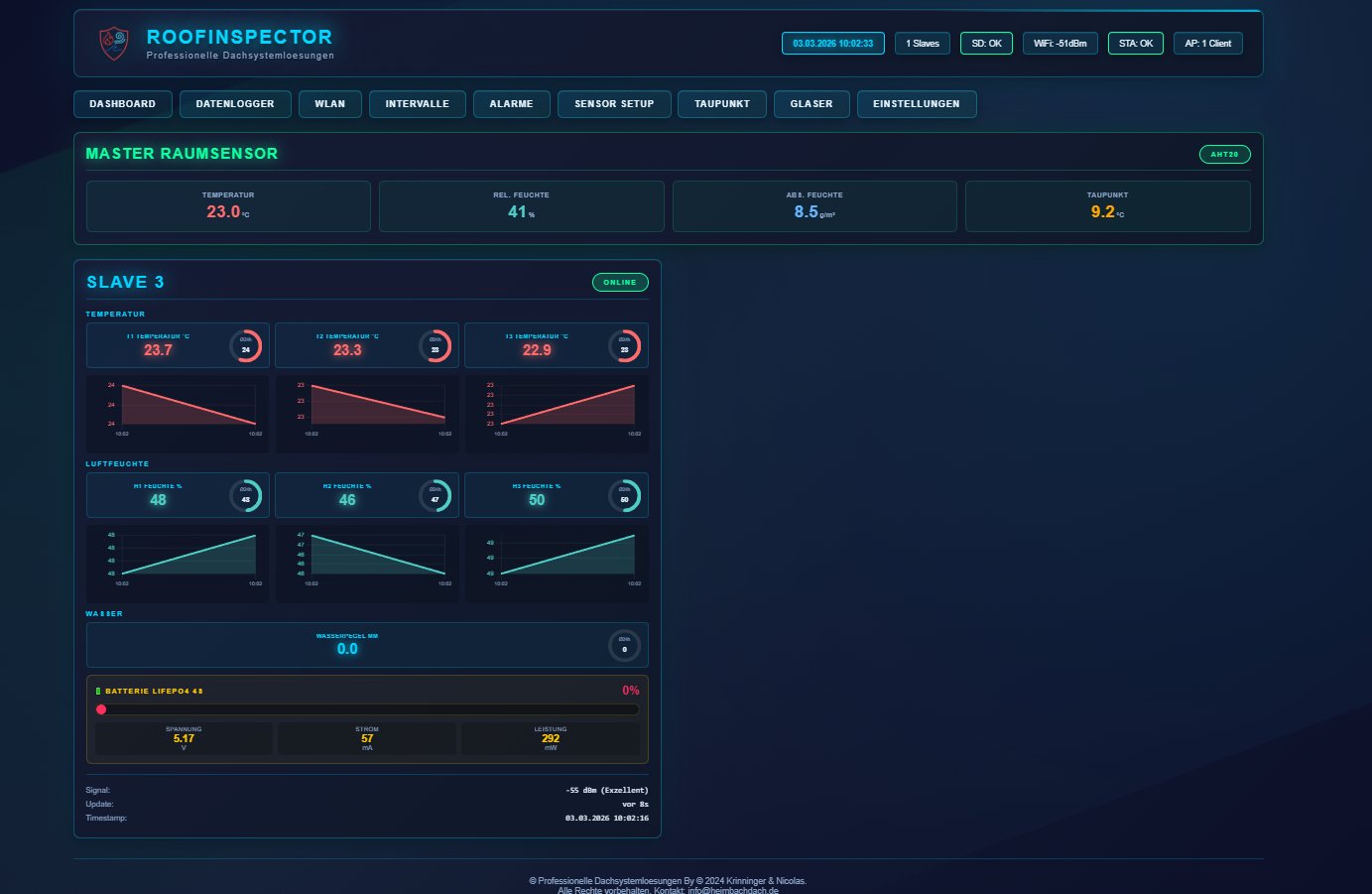Click the battery icon next to Batterie LifePO4

tap(99, 690)
